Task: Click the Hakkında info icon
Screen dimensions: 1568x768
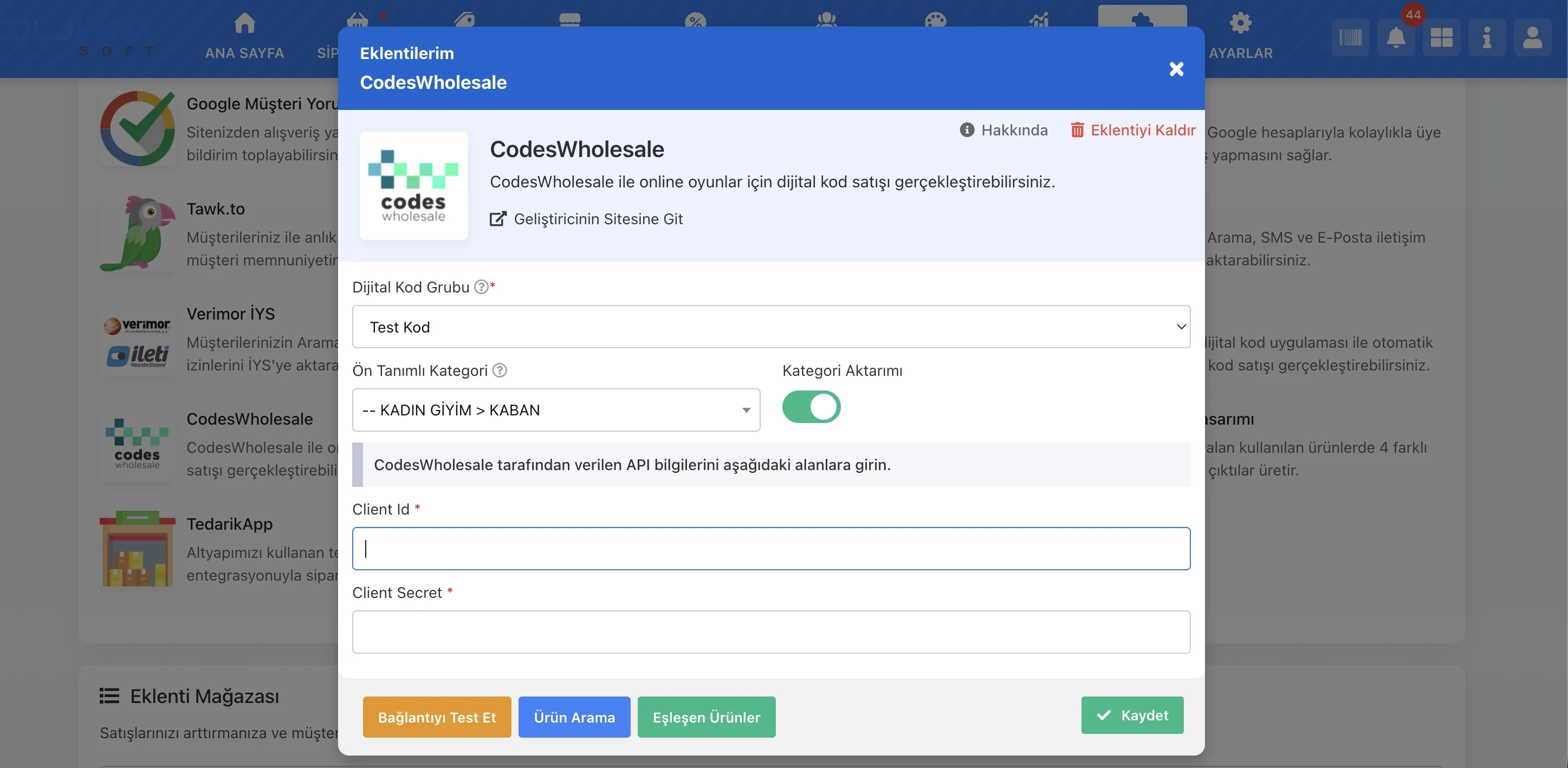Action: 967,129
